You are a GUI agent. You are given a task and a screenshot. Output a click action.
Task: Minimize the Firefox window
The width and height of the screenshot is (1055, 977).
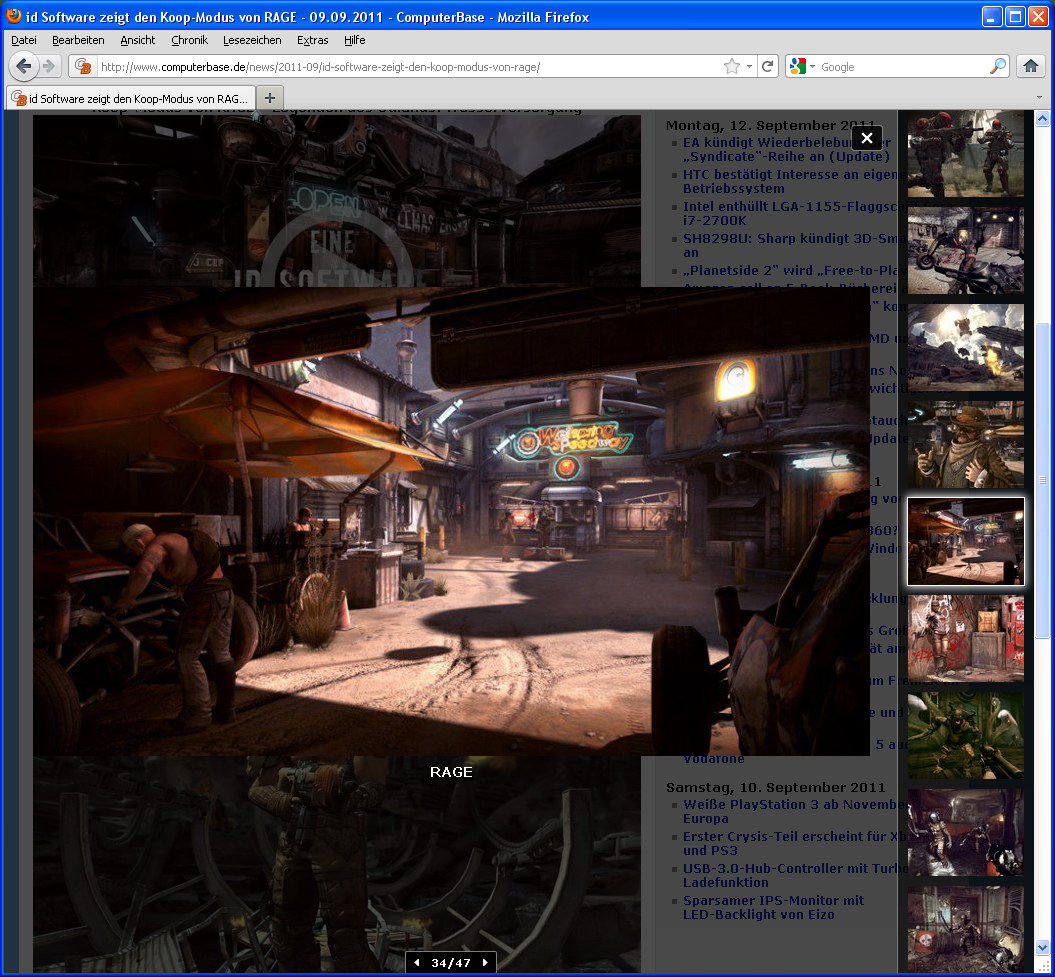click(992, 16)
